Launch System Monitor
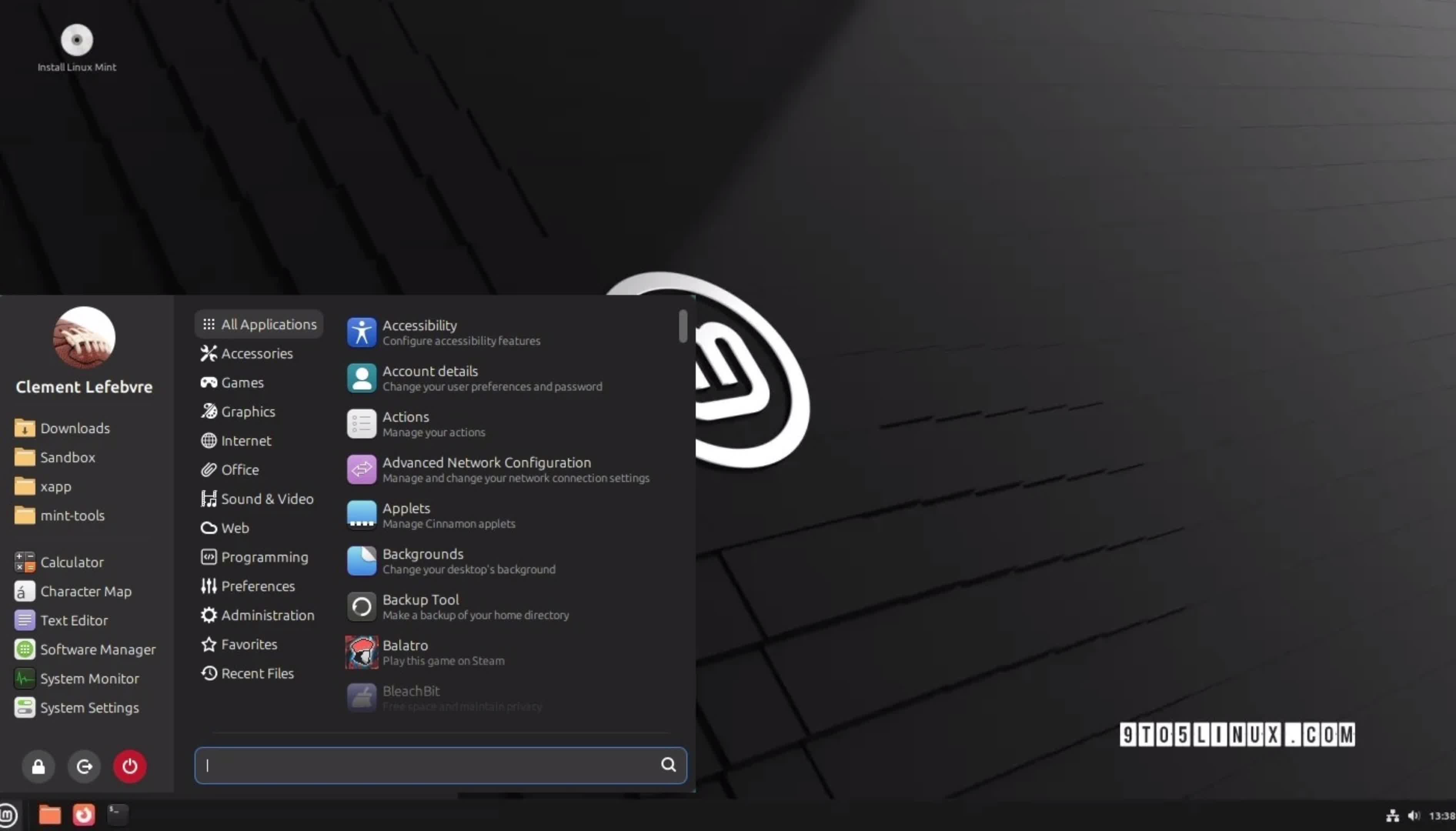Viewport: 1456px width, 831px height. click(x=90, y=678)
